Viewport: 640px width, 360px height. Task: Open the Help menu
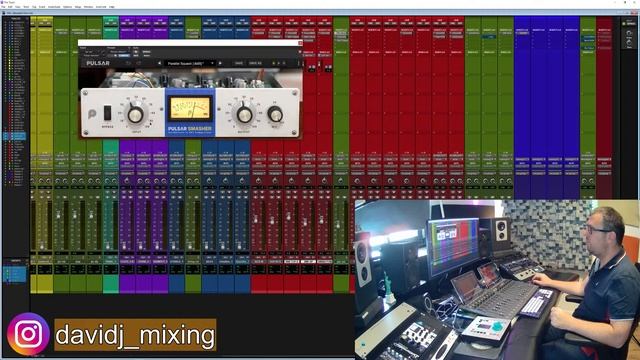coord(111,7)
